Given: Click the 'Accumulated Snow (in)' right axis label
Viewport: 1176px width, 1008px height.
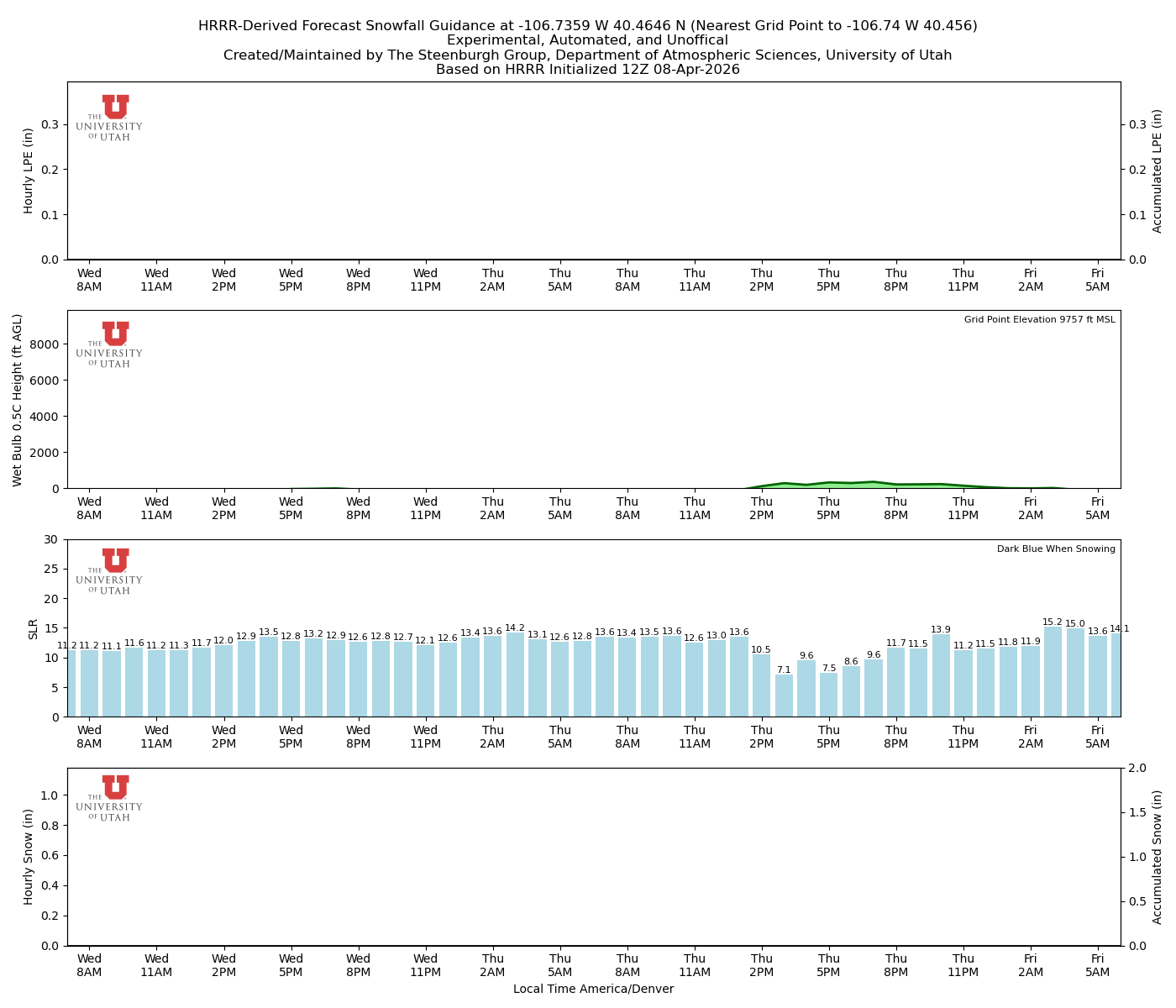Looking at the screenshot, I should [x=1158, y=857].
